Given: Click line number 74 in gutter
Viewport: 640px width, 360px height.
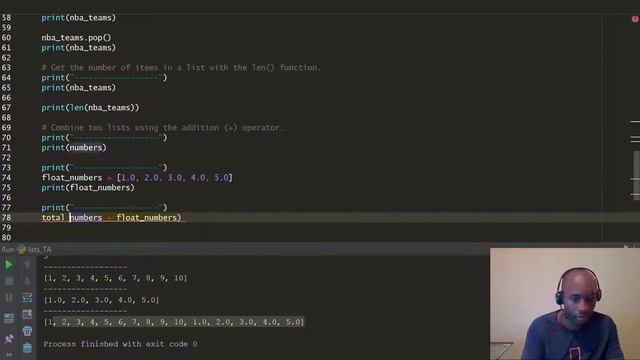Looking at the screenshot, I should pyautogui.click(x=6, y=178).
